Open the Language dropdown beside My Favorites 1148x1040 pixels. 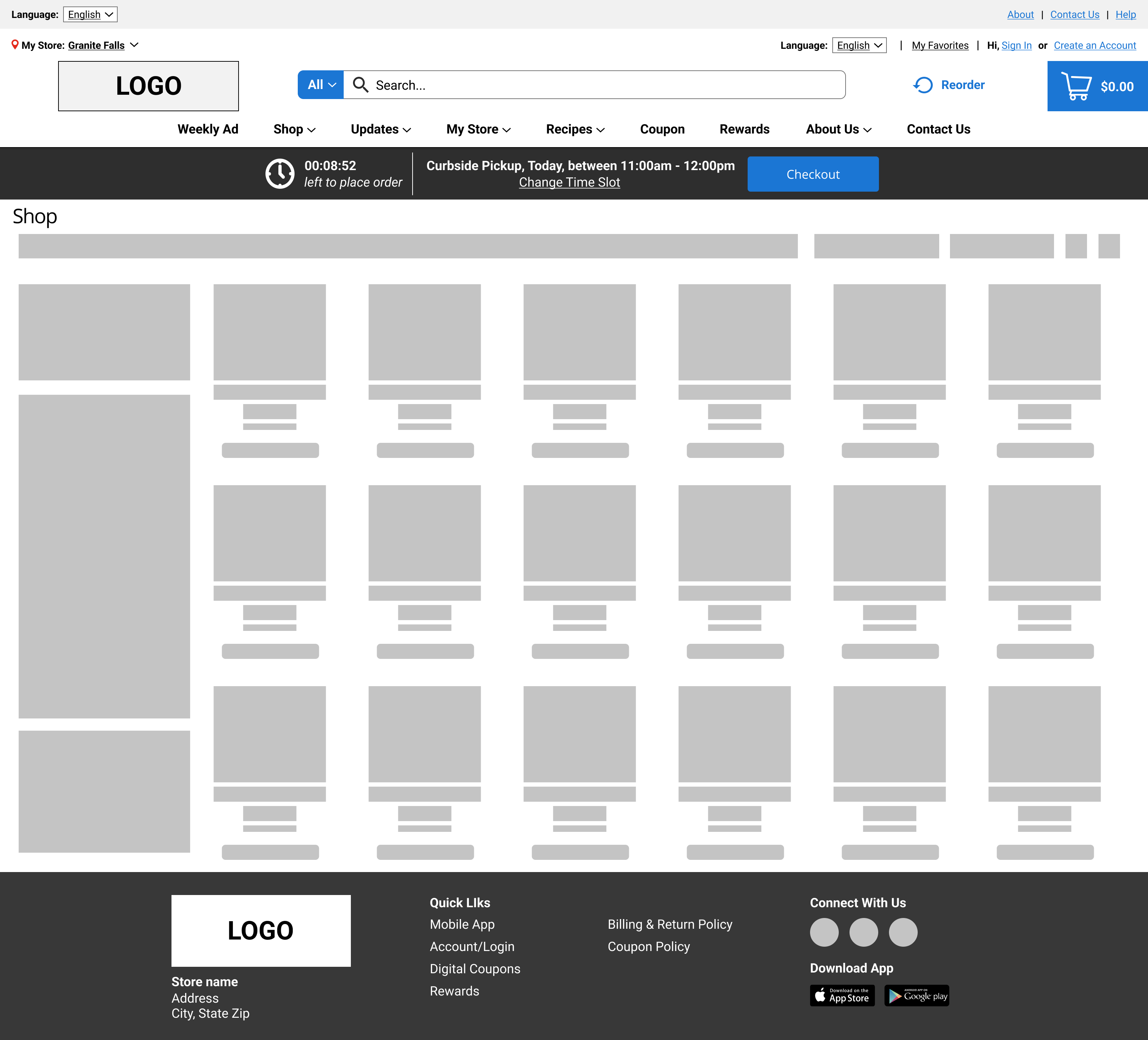(859, 45)
